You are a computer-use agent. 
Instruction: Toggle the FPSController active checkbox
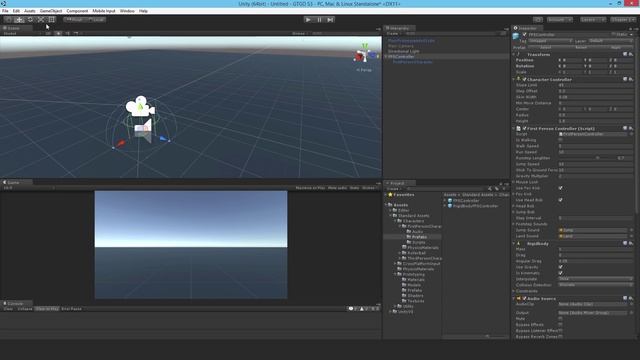pyautogui.click(x=524, y=35)
